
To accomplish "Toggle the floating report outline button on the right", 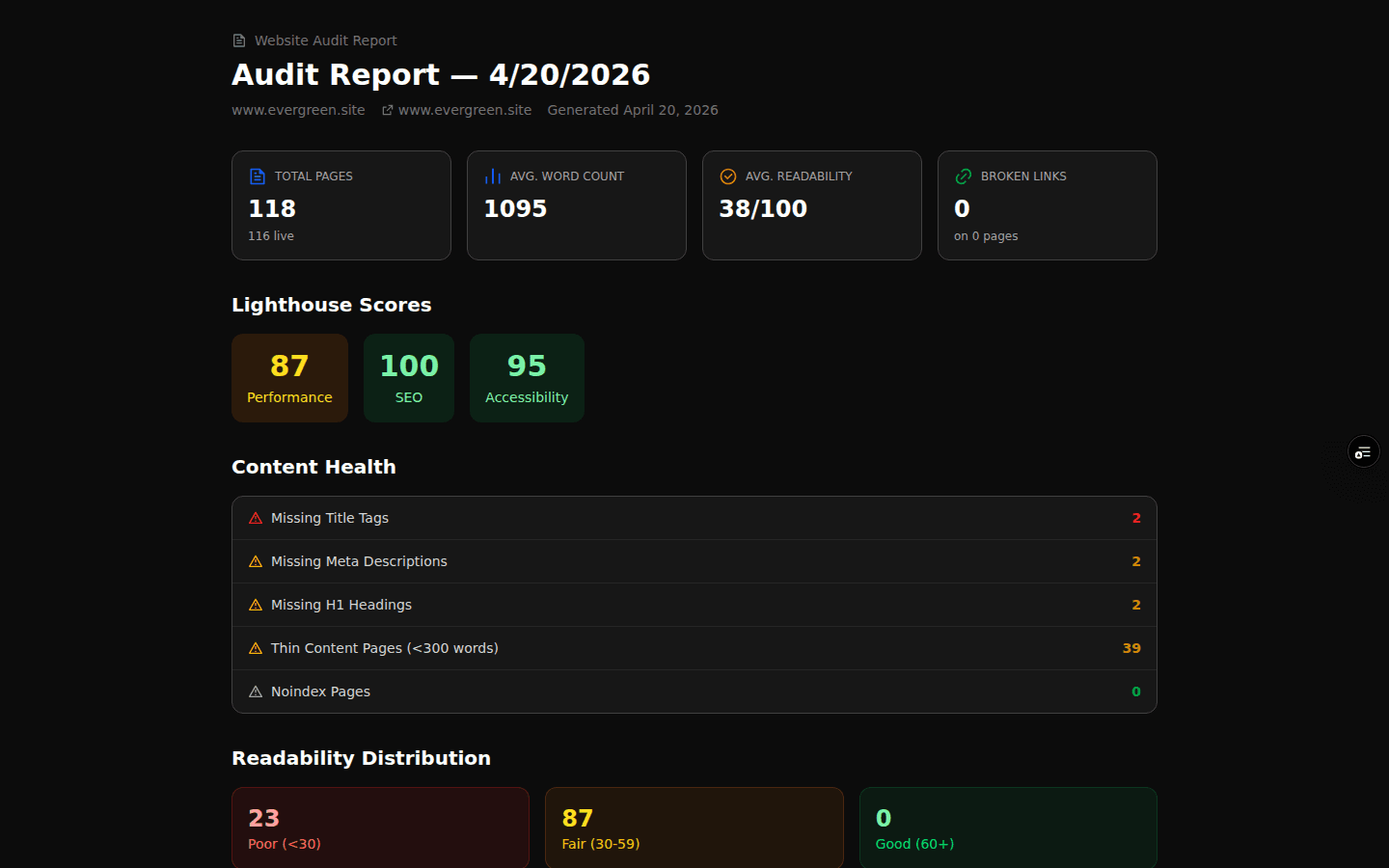I will tap(1362, 451).
